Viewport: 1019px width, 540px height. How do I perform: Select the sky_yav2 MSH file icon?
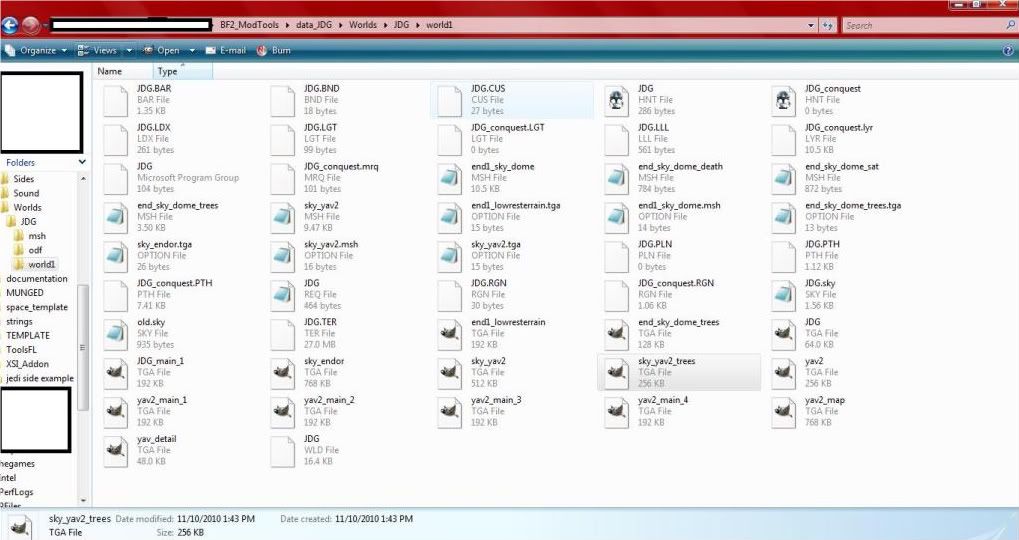click(283, 218)
